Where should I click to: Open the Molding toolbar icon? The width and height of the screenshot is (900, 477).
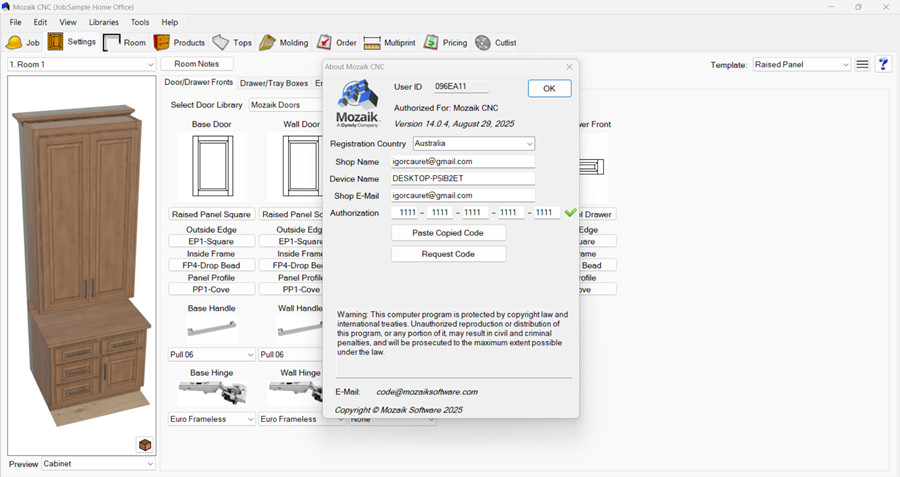(x=267, y=42)
